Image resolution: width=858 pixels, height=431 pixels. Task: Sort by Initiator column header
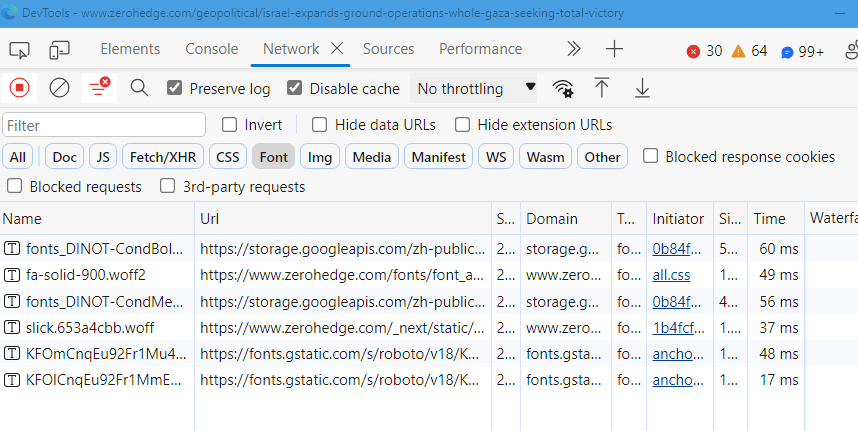tap(680, 218)
